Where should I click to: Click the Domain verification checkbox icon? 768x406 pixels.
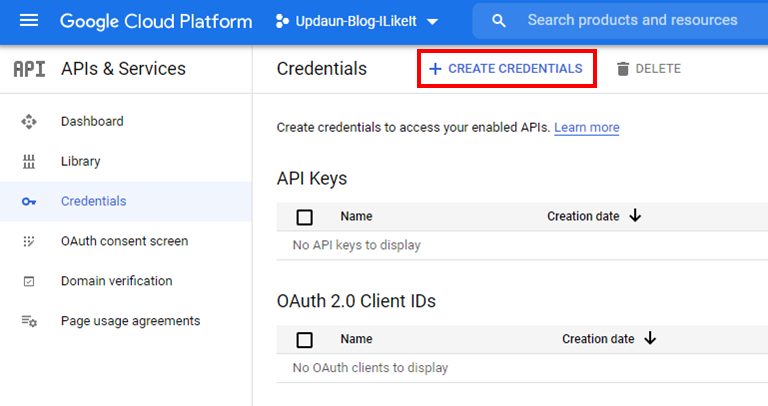pos(29,281)
